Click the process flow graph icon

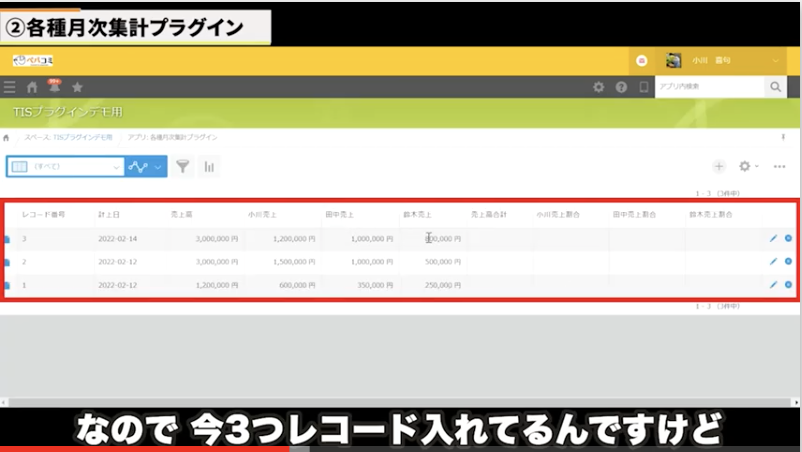tap(138, 167)
